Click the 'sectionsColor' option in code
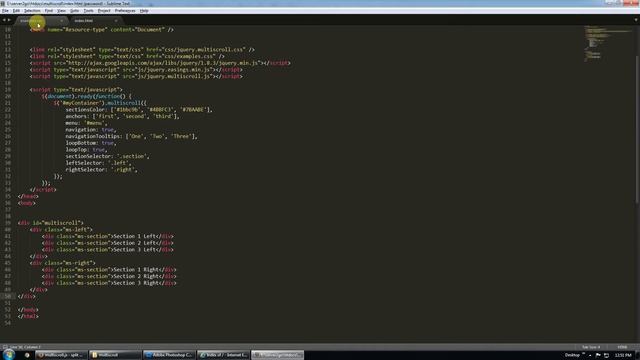This screenshot has height=360, width=640. [85, 109]
